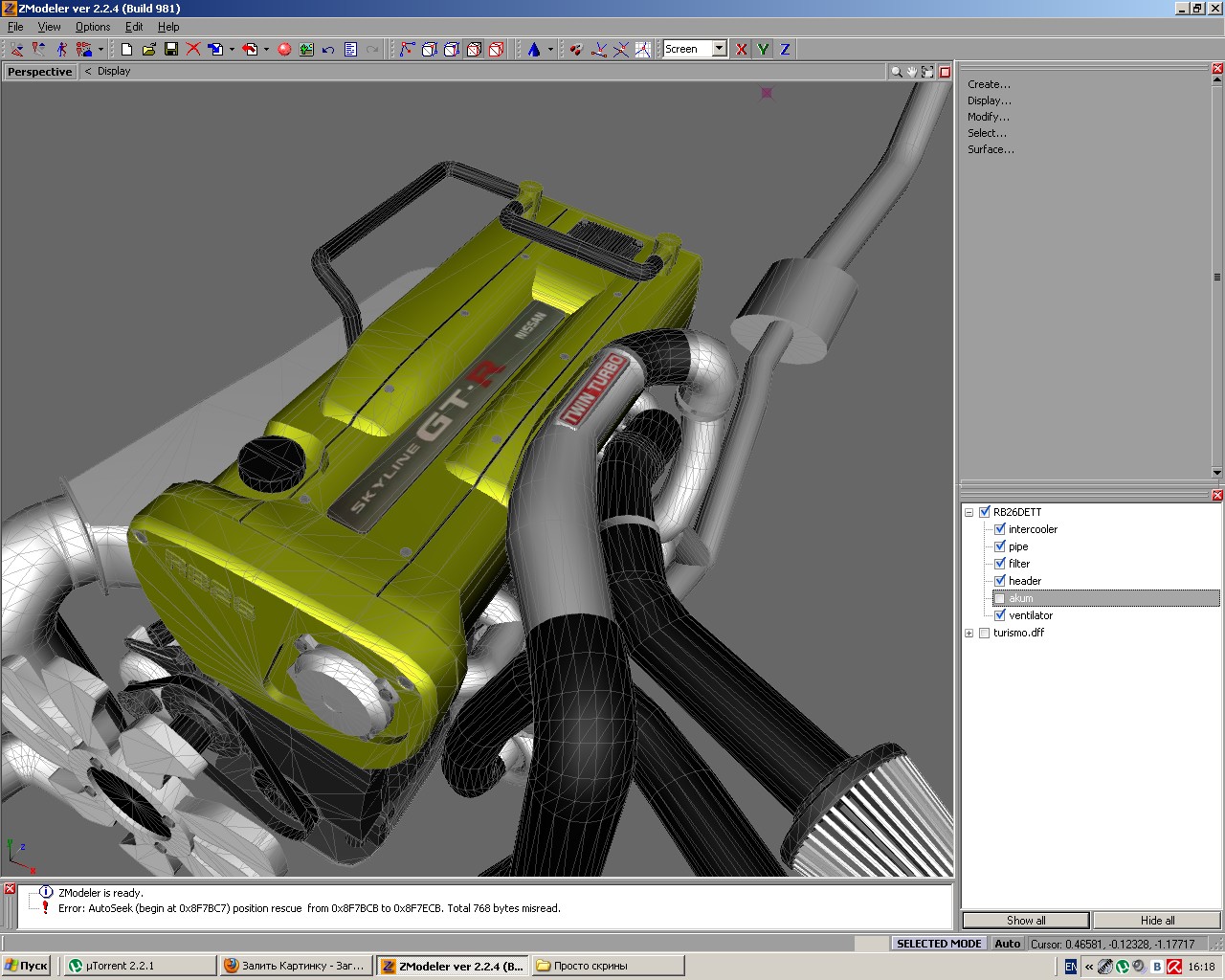Viewport: 1225px width, 980px height.
Task: Click the Perspective viewport button
Action: pos(39,72)
